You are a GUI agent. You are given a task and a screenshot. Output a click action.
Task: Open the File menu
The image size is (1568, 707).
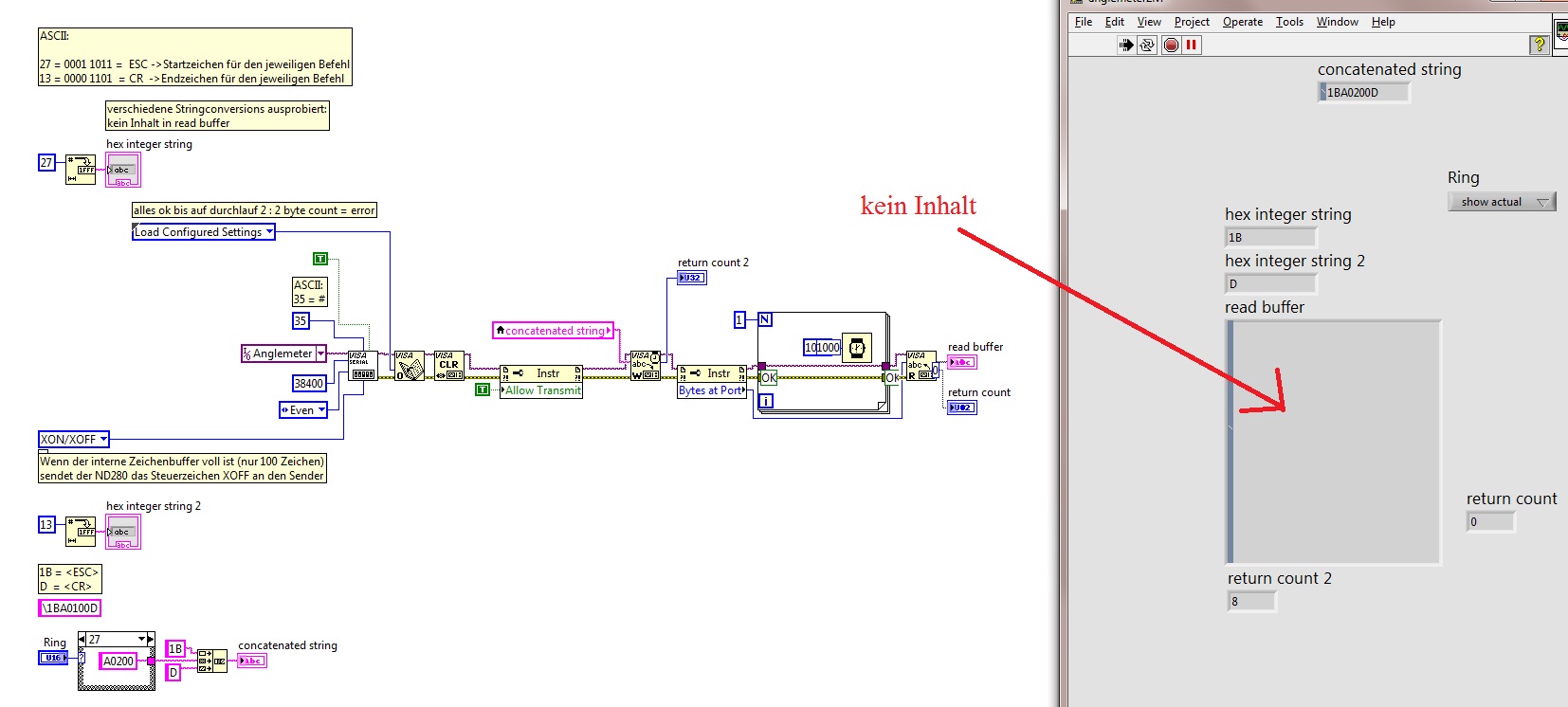(1084, 22)
